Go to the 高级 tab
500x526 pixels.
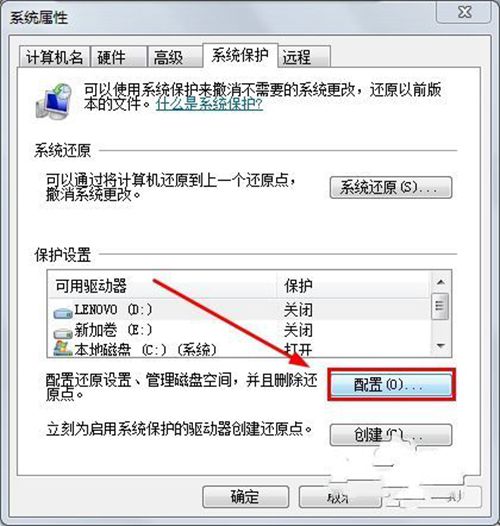pos(175,57)
